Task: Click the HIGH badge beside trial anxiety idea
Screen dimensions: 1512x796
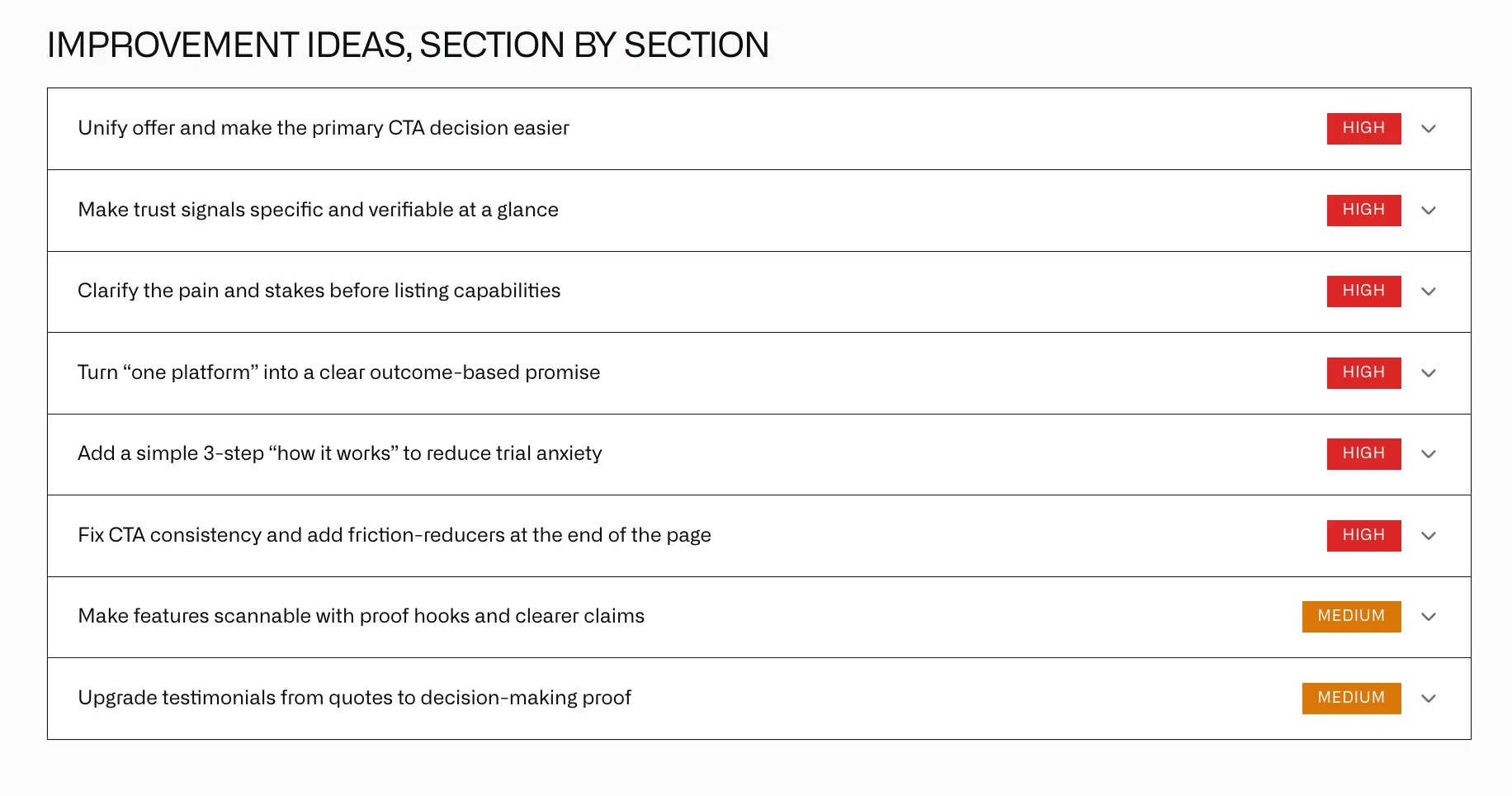Action: click(1363, 453)
